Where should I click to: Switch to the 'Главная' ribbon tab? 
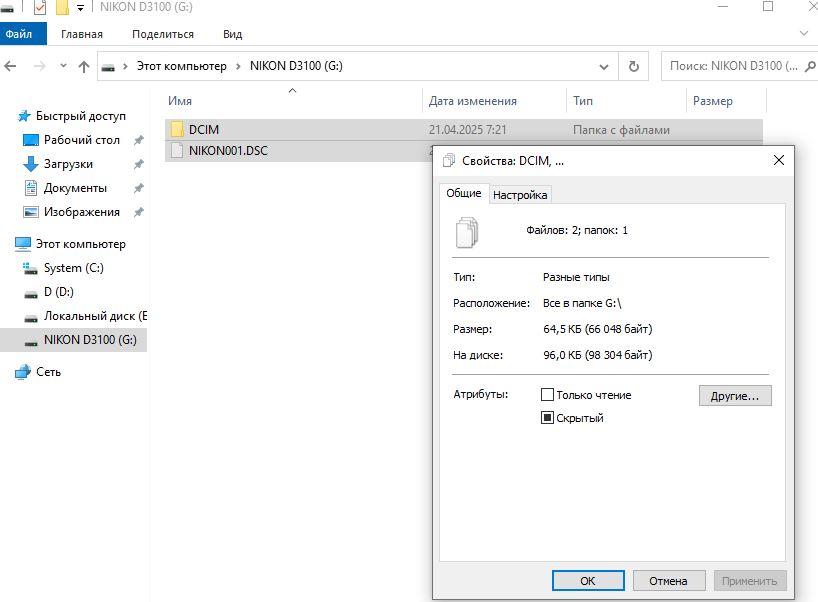point(82,34)
